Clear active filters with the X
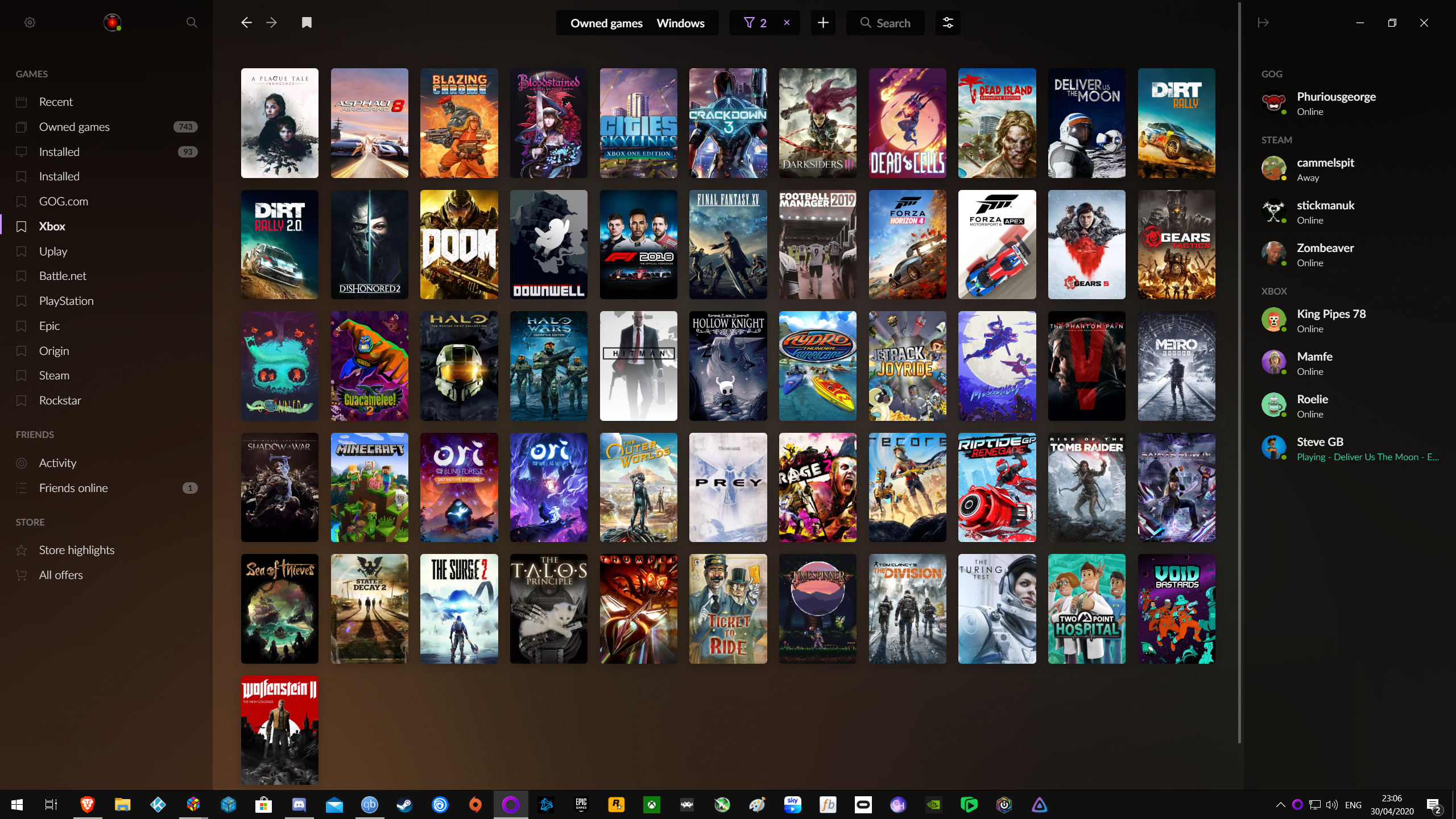This screenshot has width=1456, height=819. [x=787, y=23]
